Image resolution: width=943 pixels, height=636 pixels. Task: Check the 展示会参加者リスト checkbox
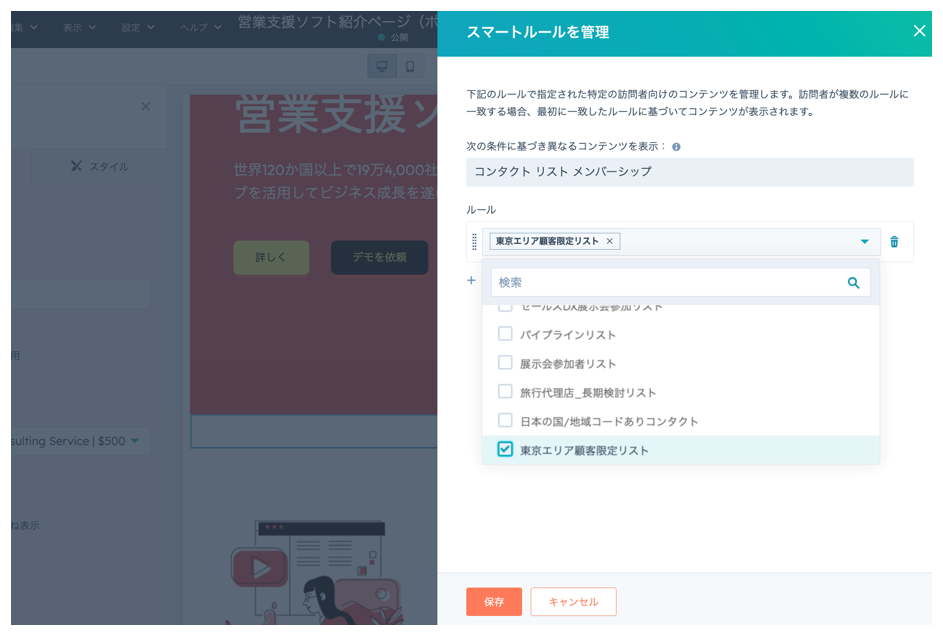point(505,363)
